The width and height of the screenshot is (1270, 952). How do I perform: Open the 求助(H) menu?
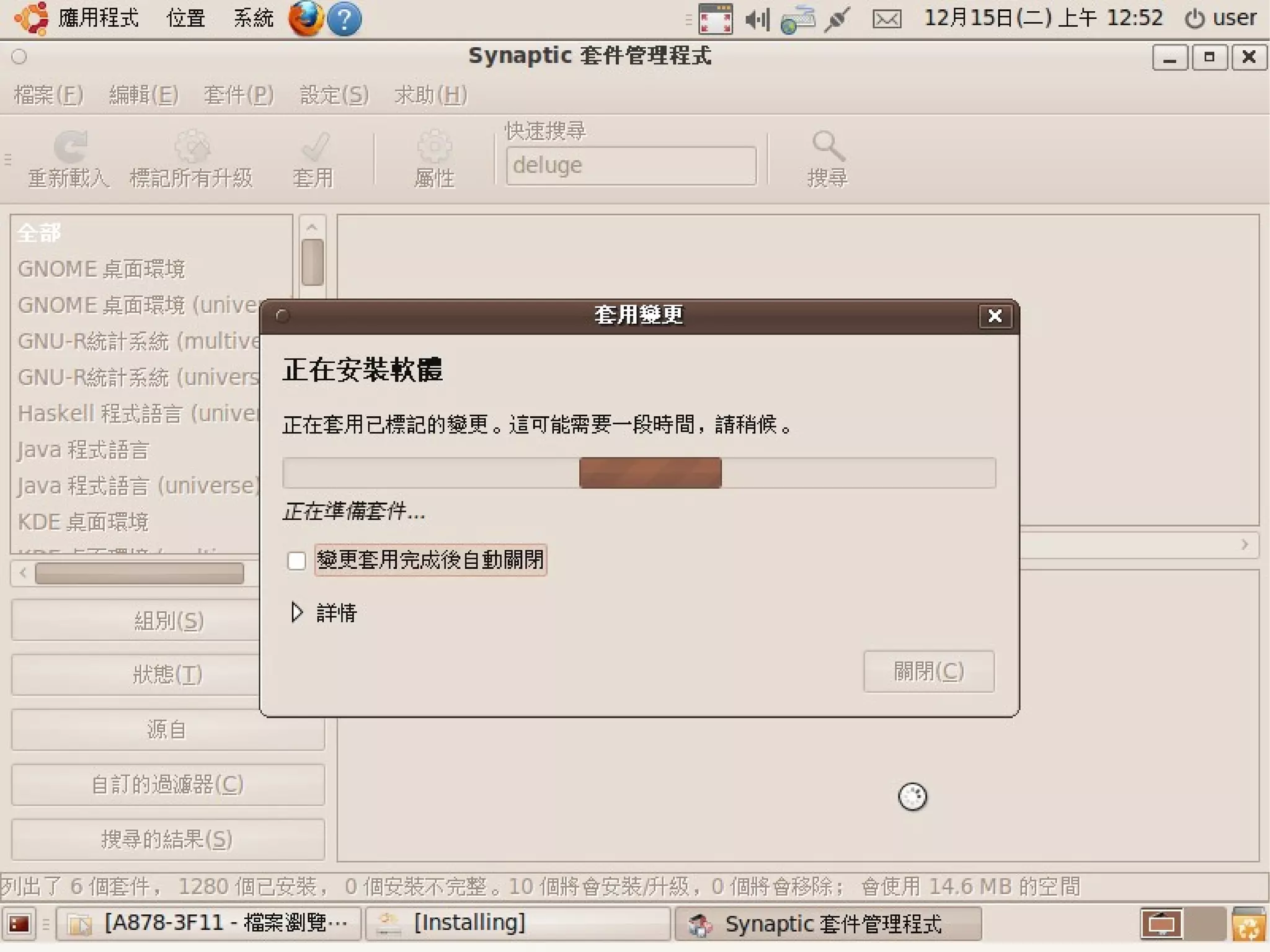click(431, 95)
